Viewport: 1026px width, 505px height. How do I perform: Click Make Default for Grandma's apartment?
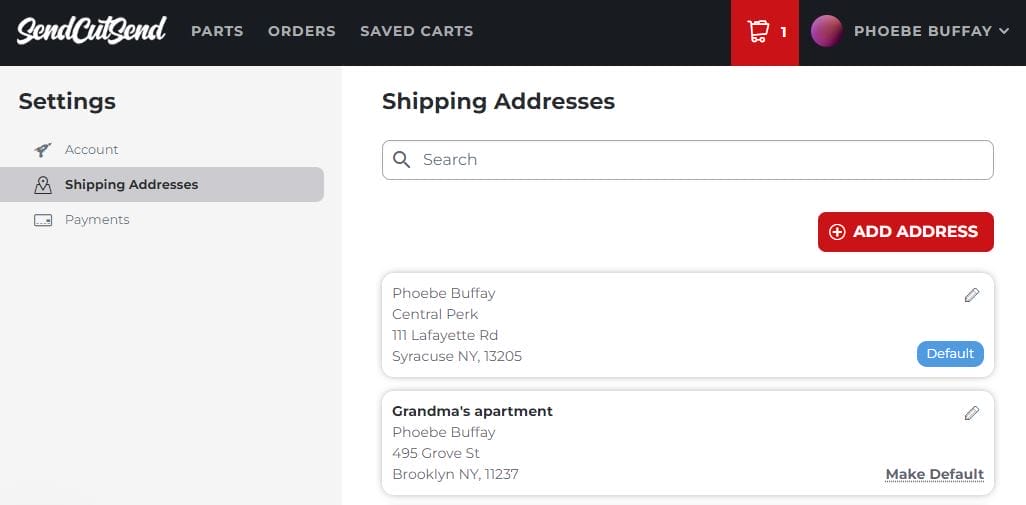934,474
